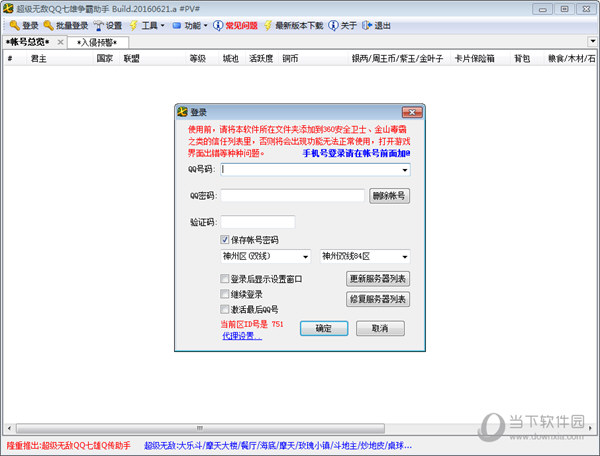Click the application logo icon in title bar
Screen dimensions: 600x456
pos(8,8)
